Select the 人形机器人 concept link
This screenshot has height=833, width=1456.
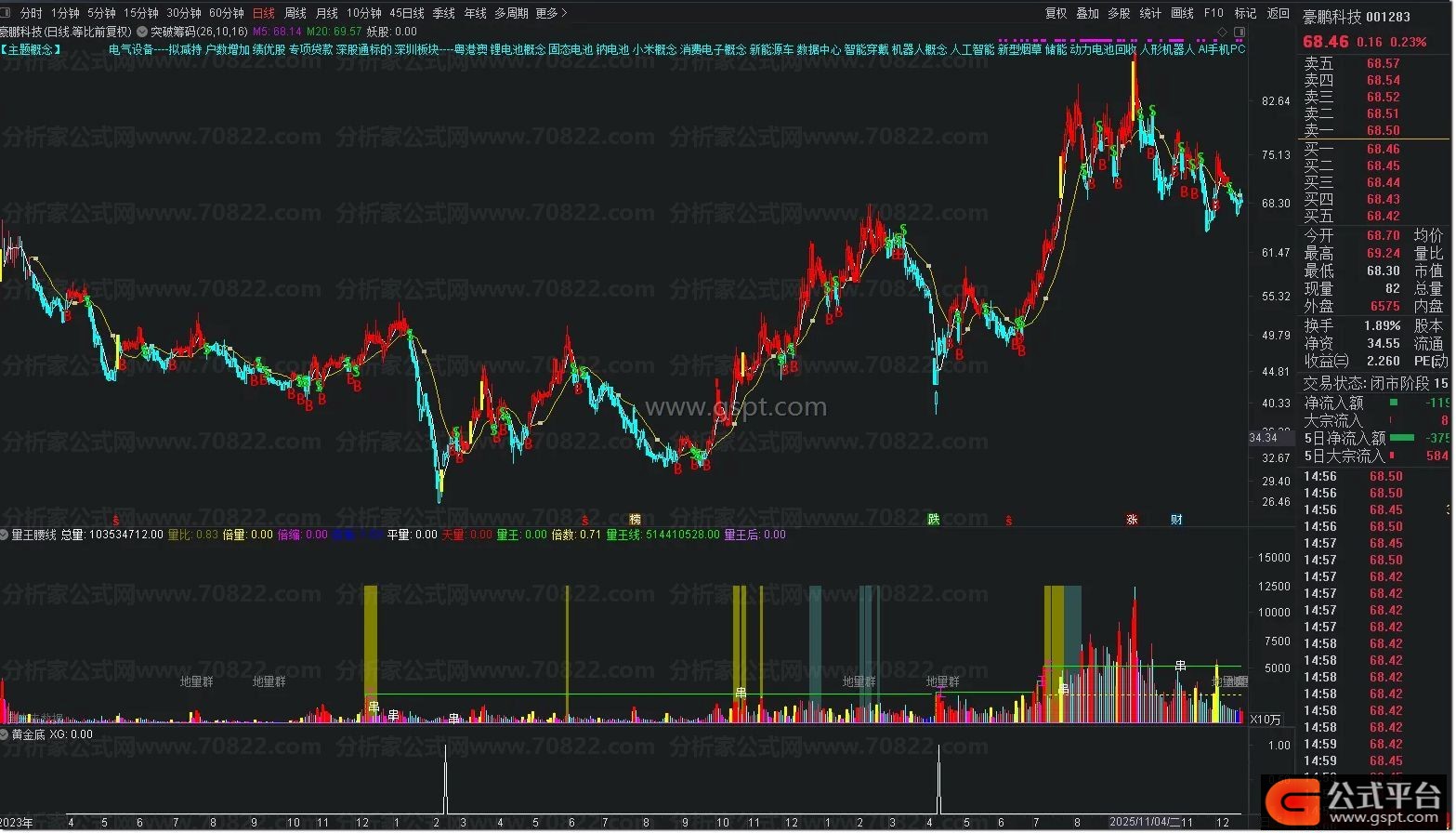1167,49
